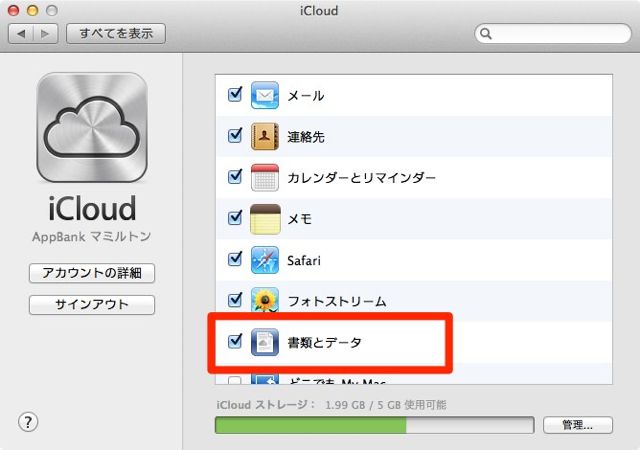Click the サインアウト button
640x450 pixels.
[x=92, y=305]
